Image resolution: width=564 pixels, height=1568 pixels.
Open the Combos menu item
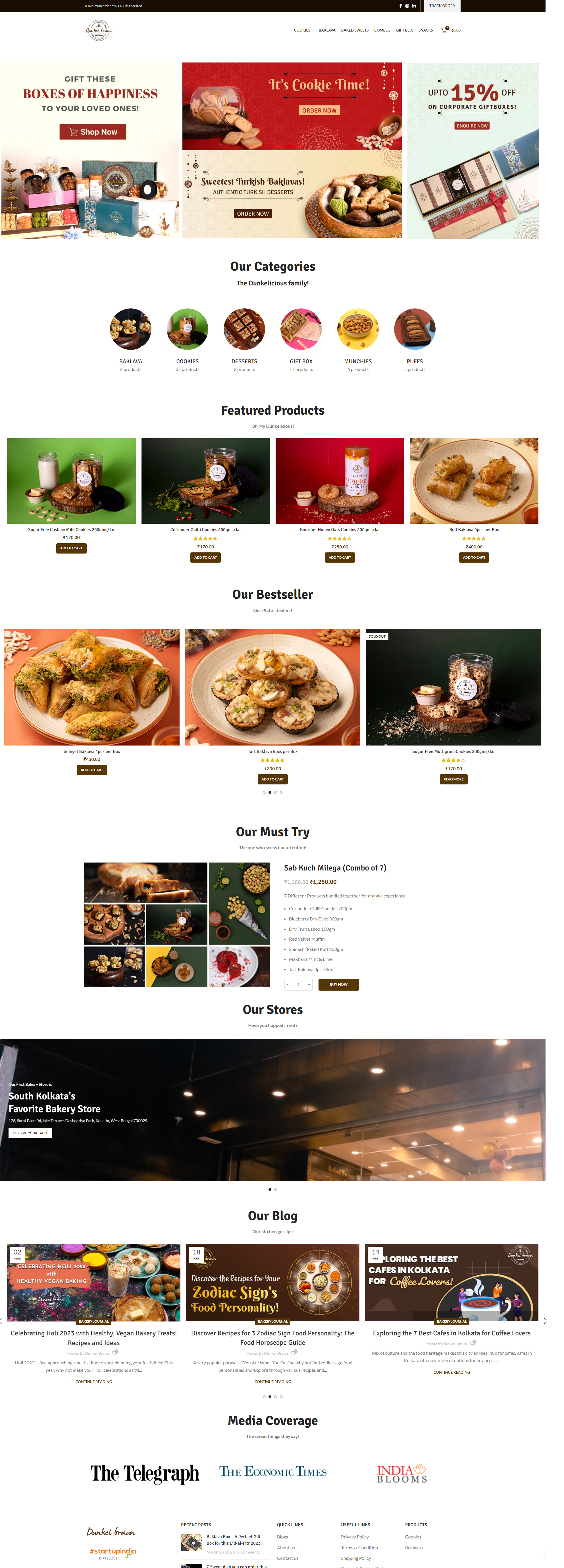tap(382, 30)
